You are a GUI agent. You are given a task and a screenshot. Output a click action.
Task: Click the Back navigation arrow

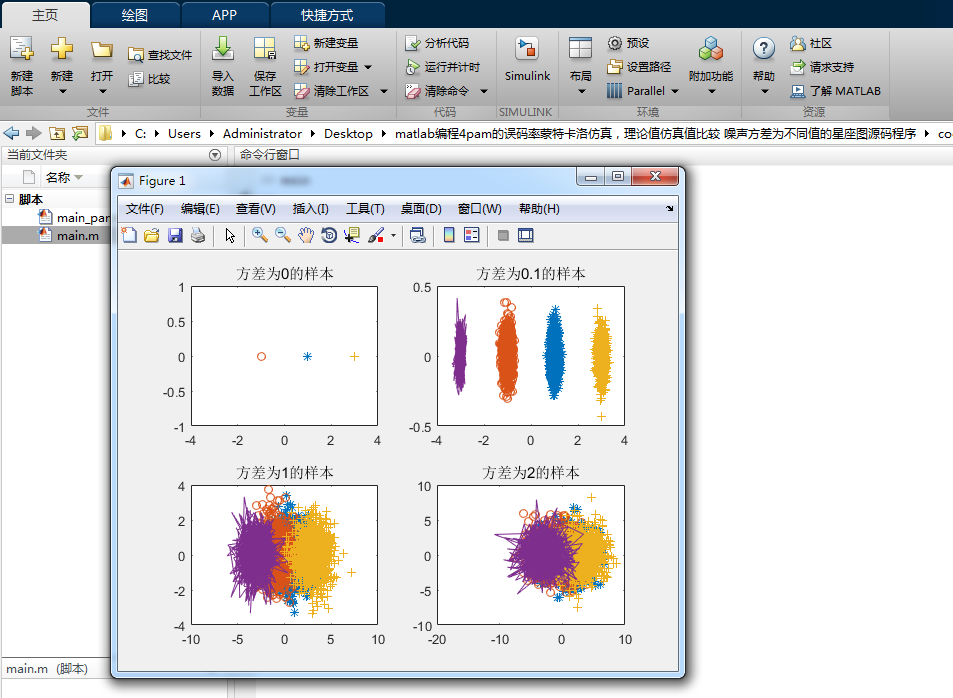click(12, 133)
